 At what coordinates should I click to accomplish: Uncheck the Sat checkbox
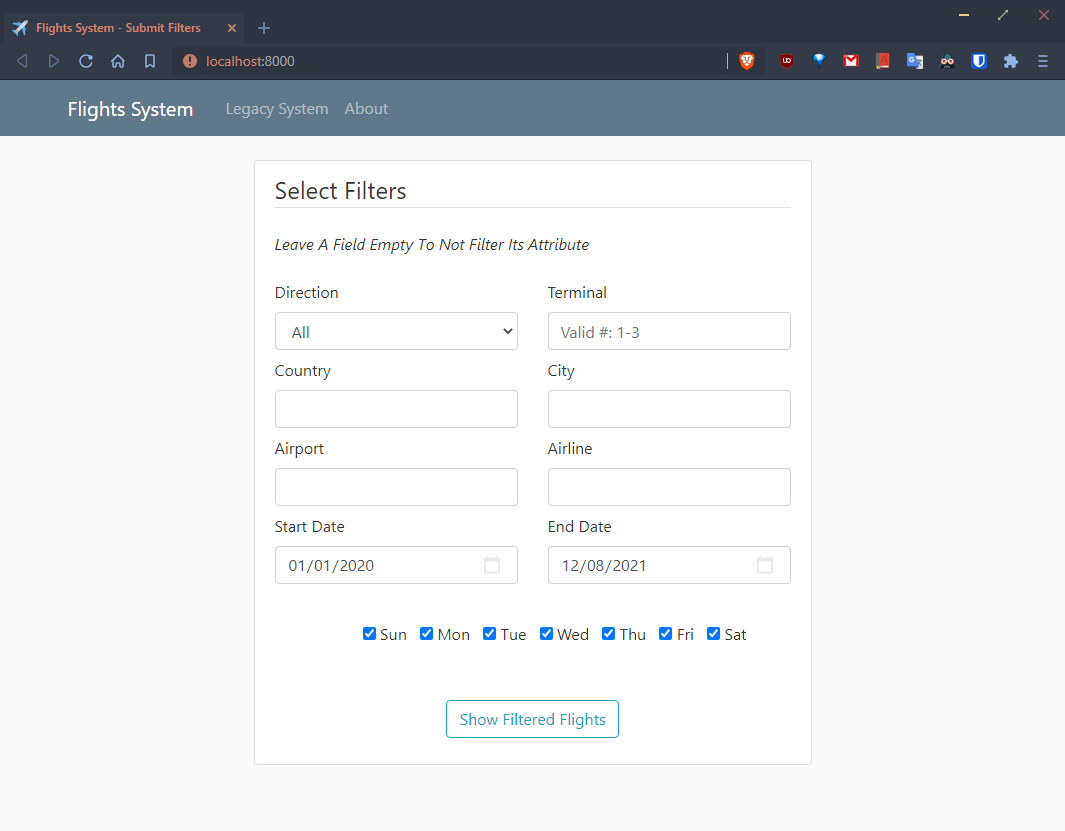tap(713, 633)
